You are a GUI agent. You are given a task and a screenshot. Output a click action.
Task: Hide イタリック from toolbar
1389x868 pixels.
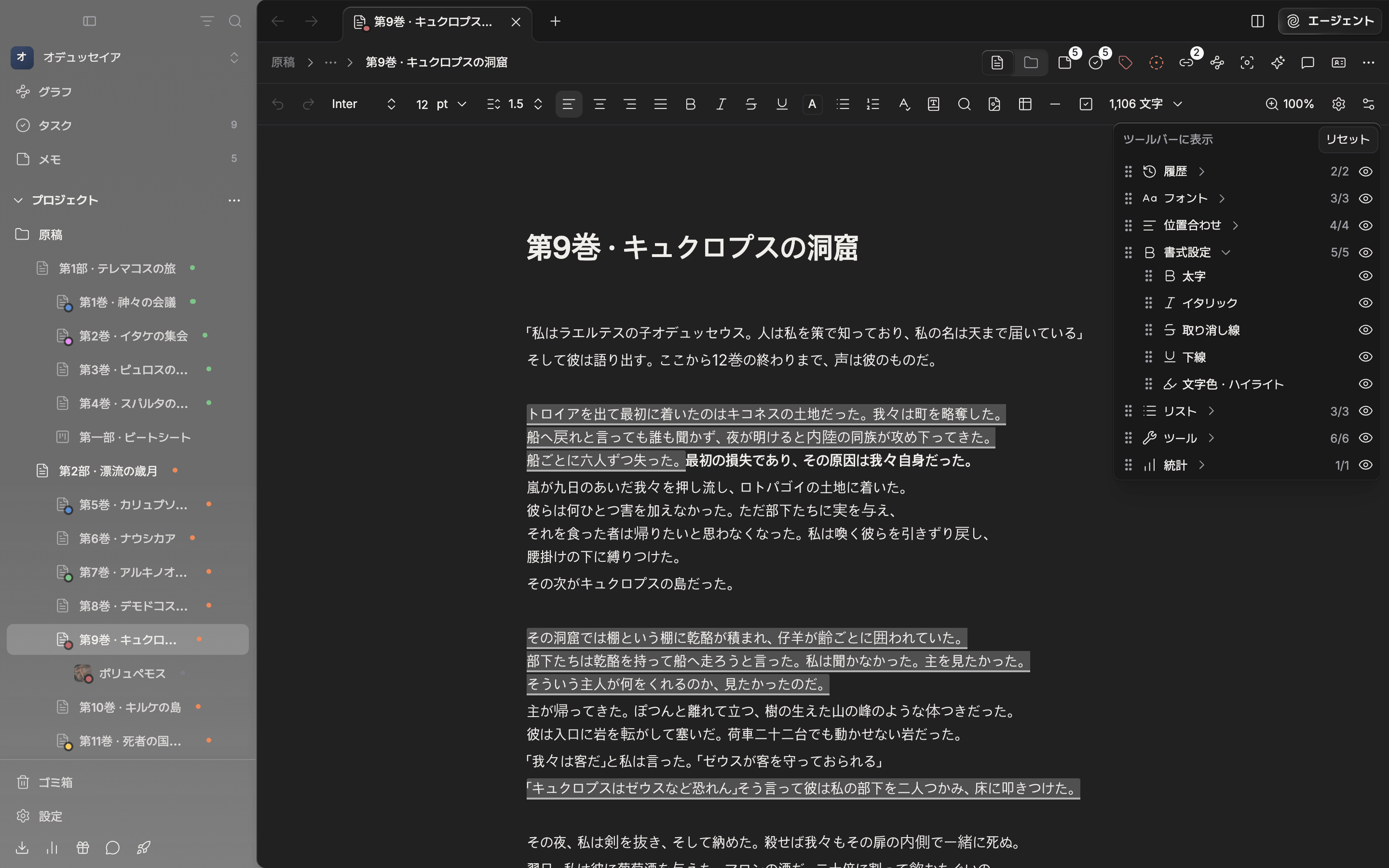pos(1365,302)
